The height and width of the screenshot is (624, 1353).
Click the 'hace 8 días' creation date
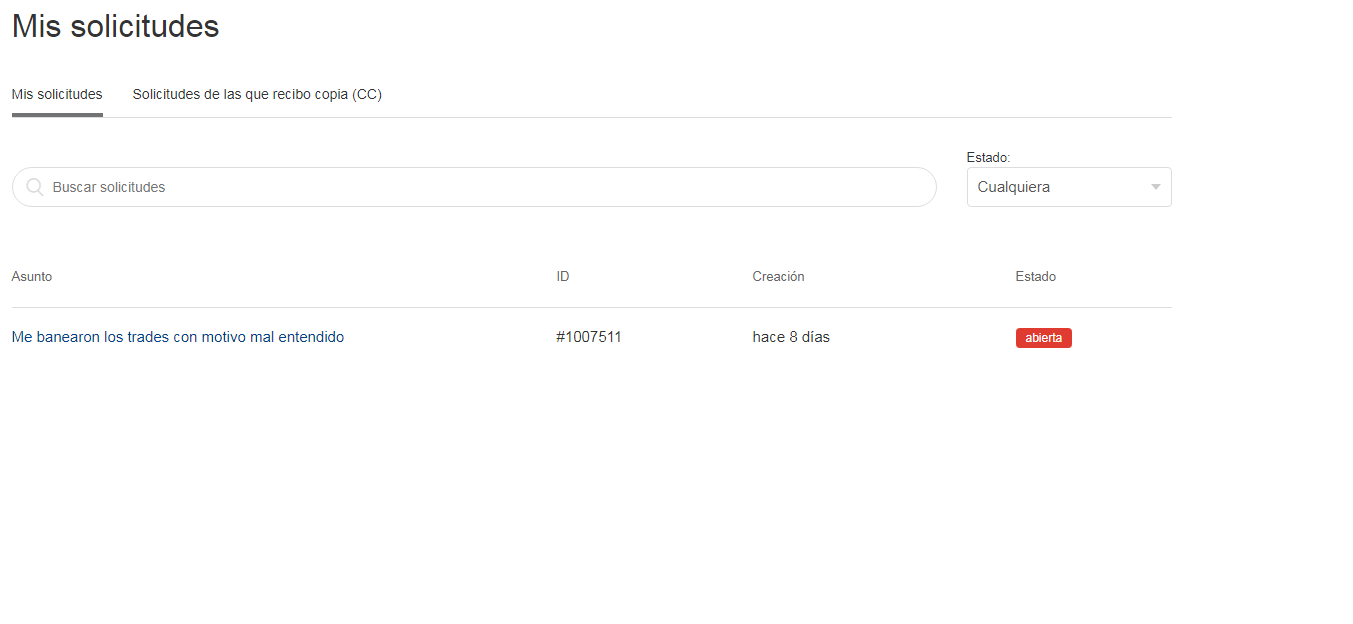pos(791,337)
